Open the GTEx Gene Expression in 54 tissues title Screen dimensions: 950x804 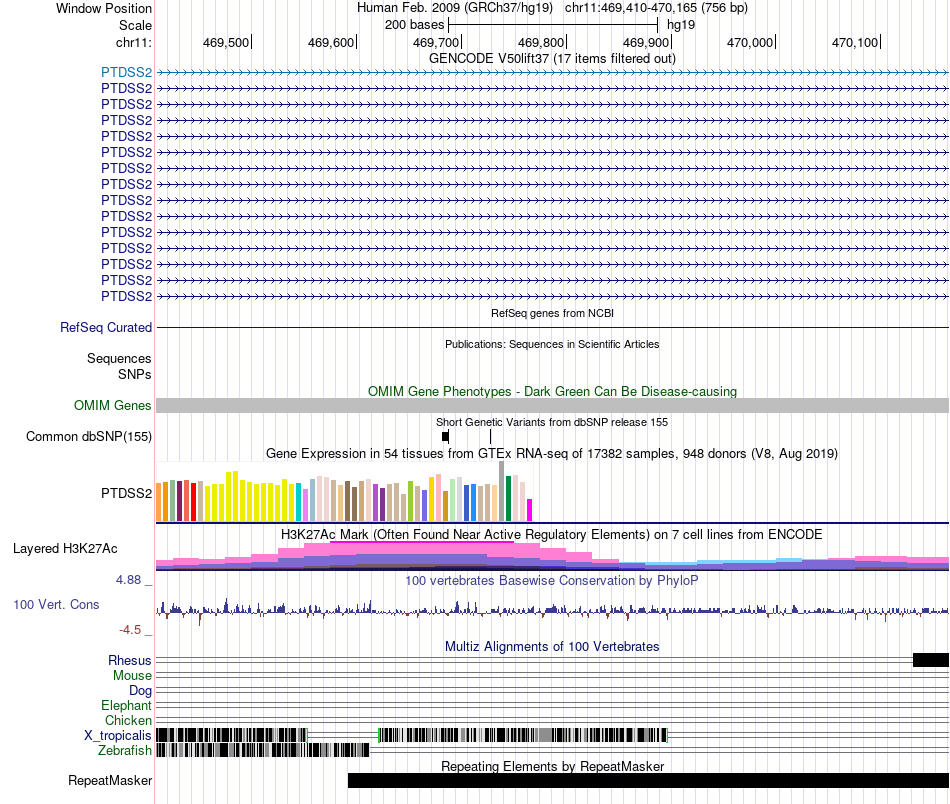click(552, 453)
